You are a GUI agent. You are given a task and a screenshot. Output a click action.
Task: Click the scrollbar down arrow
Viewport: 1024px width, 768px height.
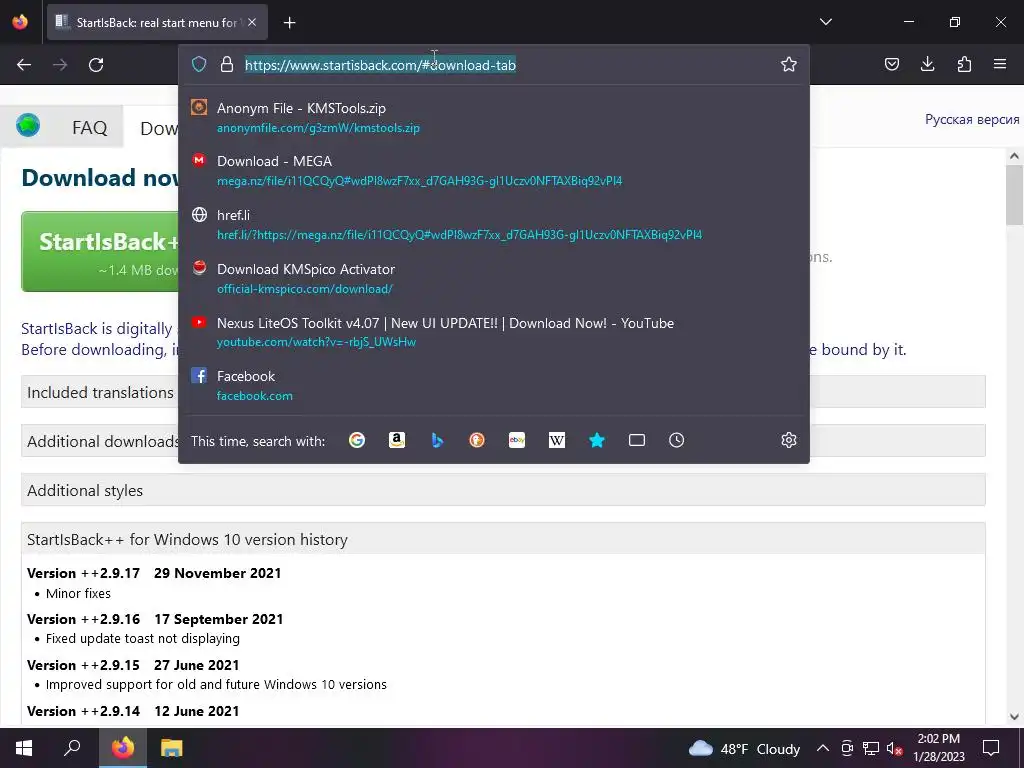pos(1014,716)
